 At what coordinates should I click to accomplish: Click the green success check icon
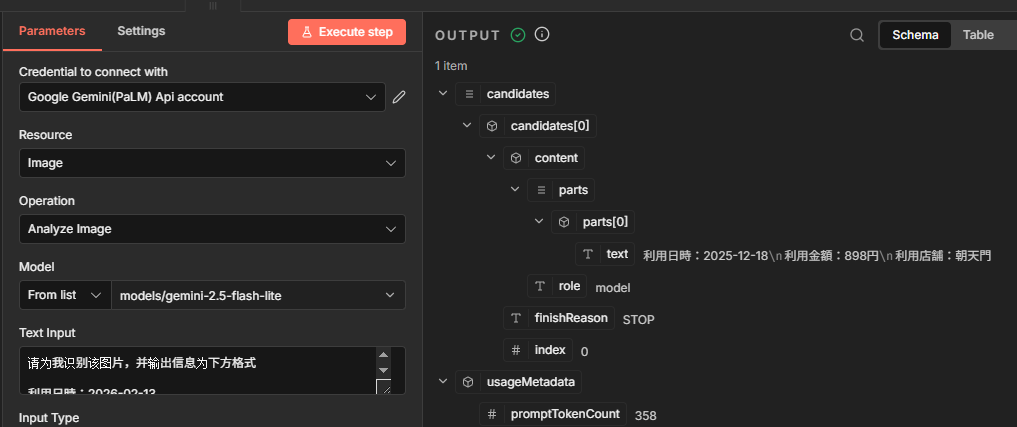[518, 35]
